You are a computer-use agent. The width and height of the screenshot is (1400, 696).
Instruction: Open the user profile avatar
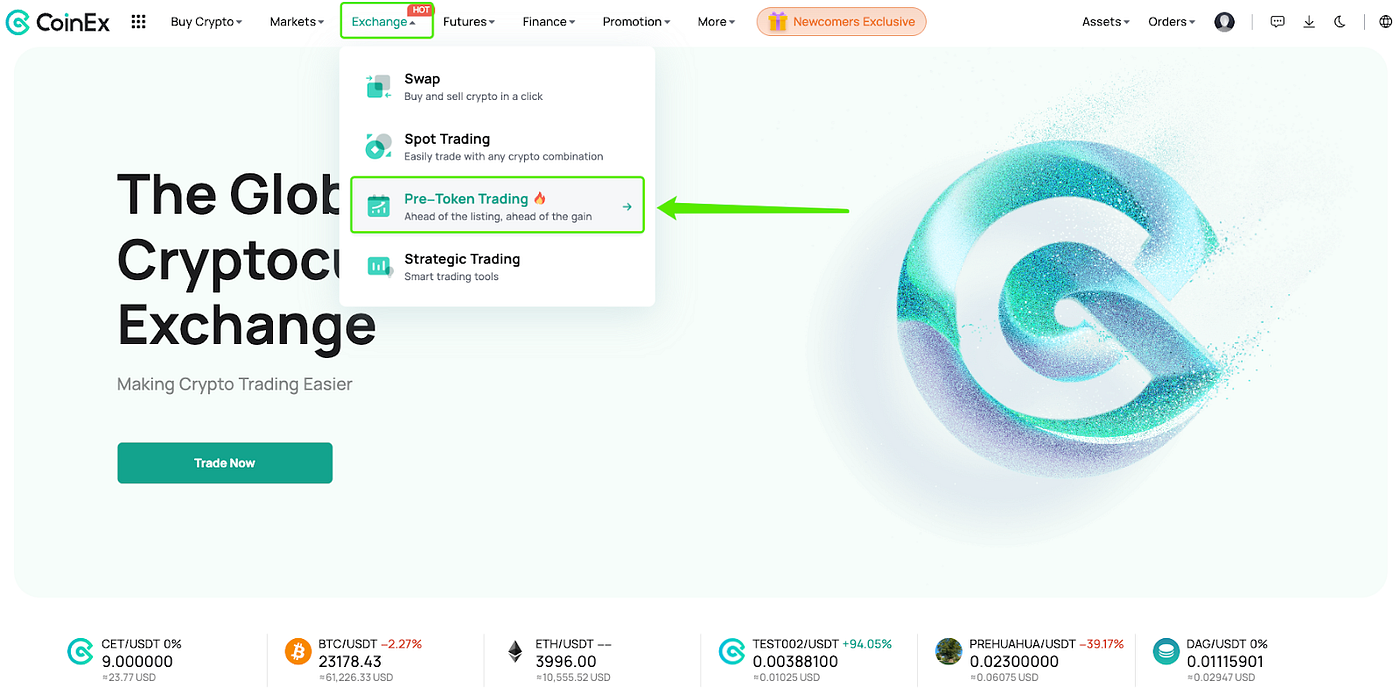coord(1224,21)
